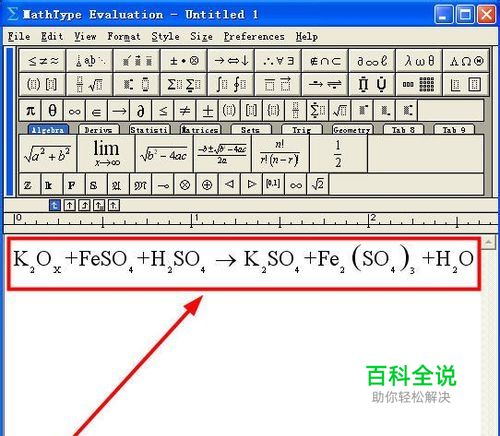Open the set theory symbols palette

tap(325, 61)
